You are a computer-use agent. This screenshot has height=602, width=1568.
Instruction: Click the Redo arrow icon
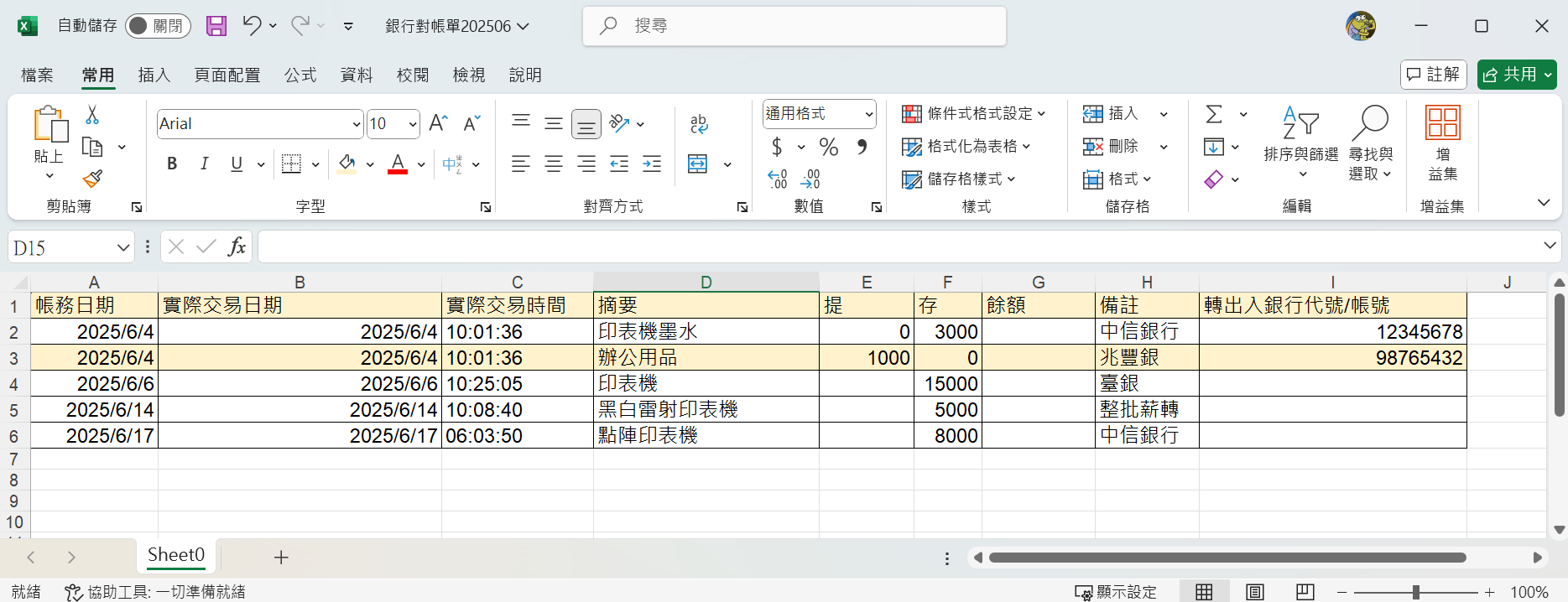(300, 26)
